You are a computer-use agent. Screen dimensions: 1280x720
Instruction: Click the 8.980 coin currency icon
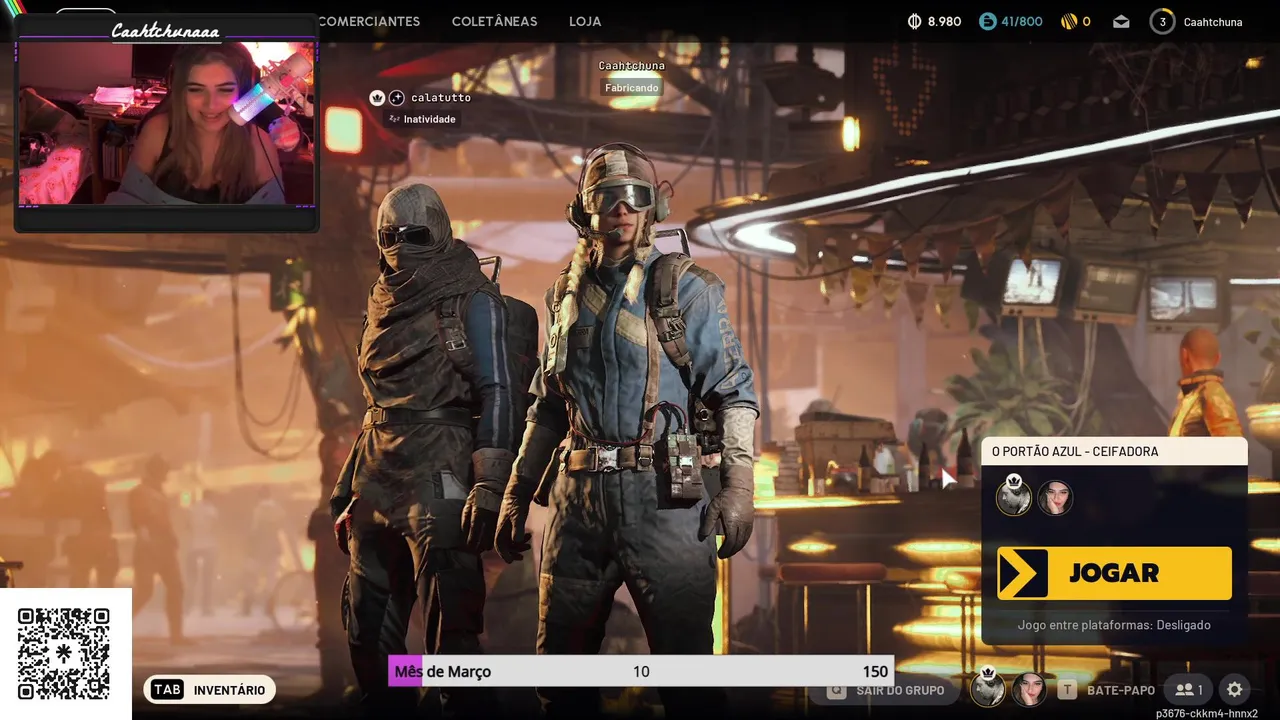click(914, 21)
